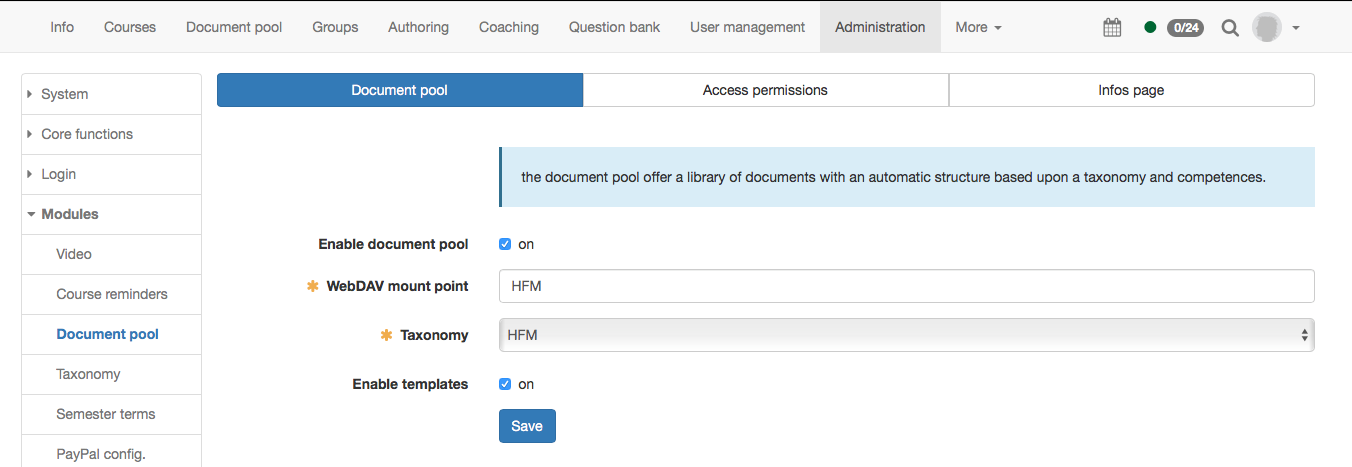Open Taxonomy in the Modules sidebar
The height and width of the screenshot is (467, 1352).
[x=88, y=374]
